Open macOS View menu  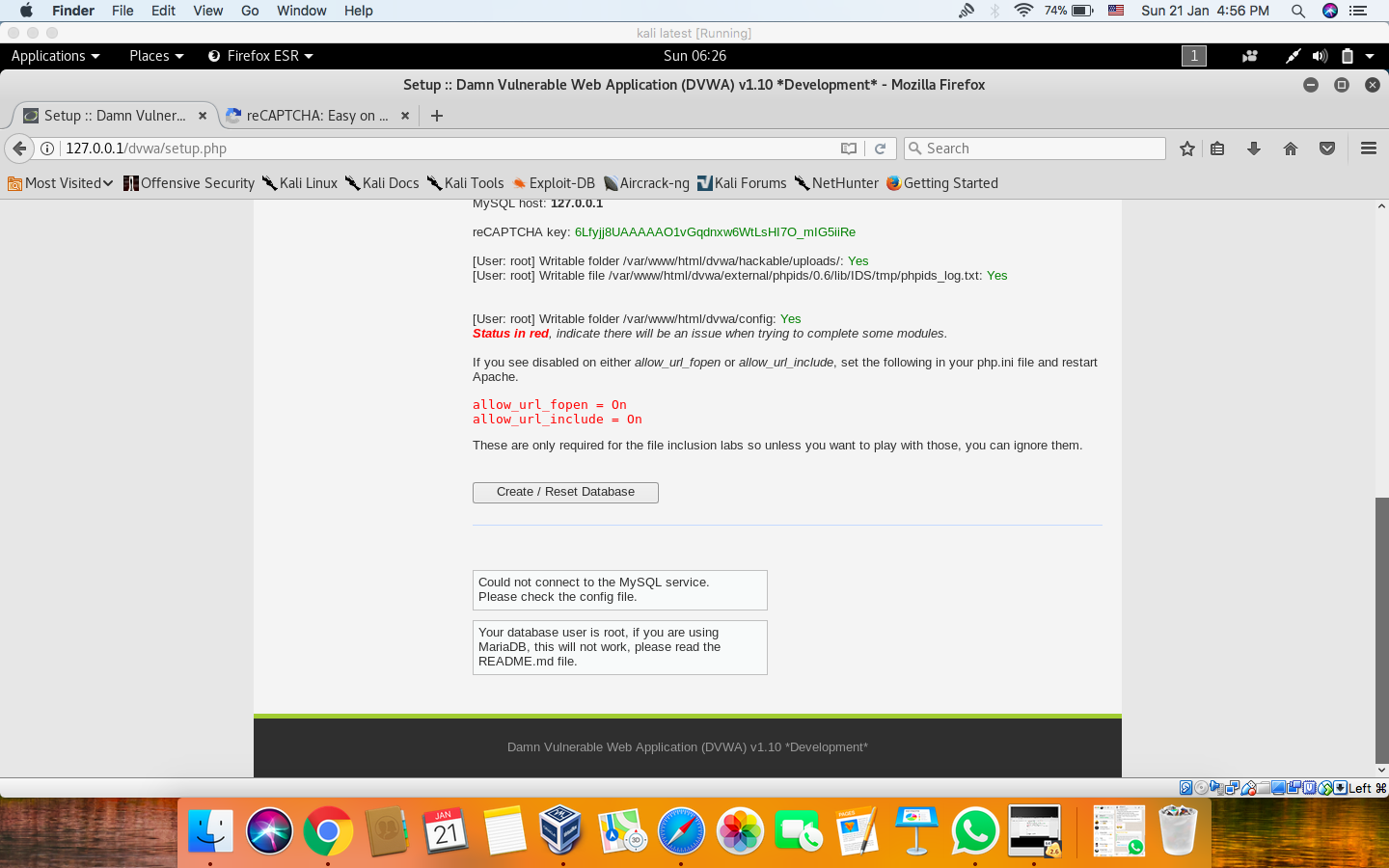tap(207, 11)
